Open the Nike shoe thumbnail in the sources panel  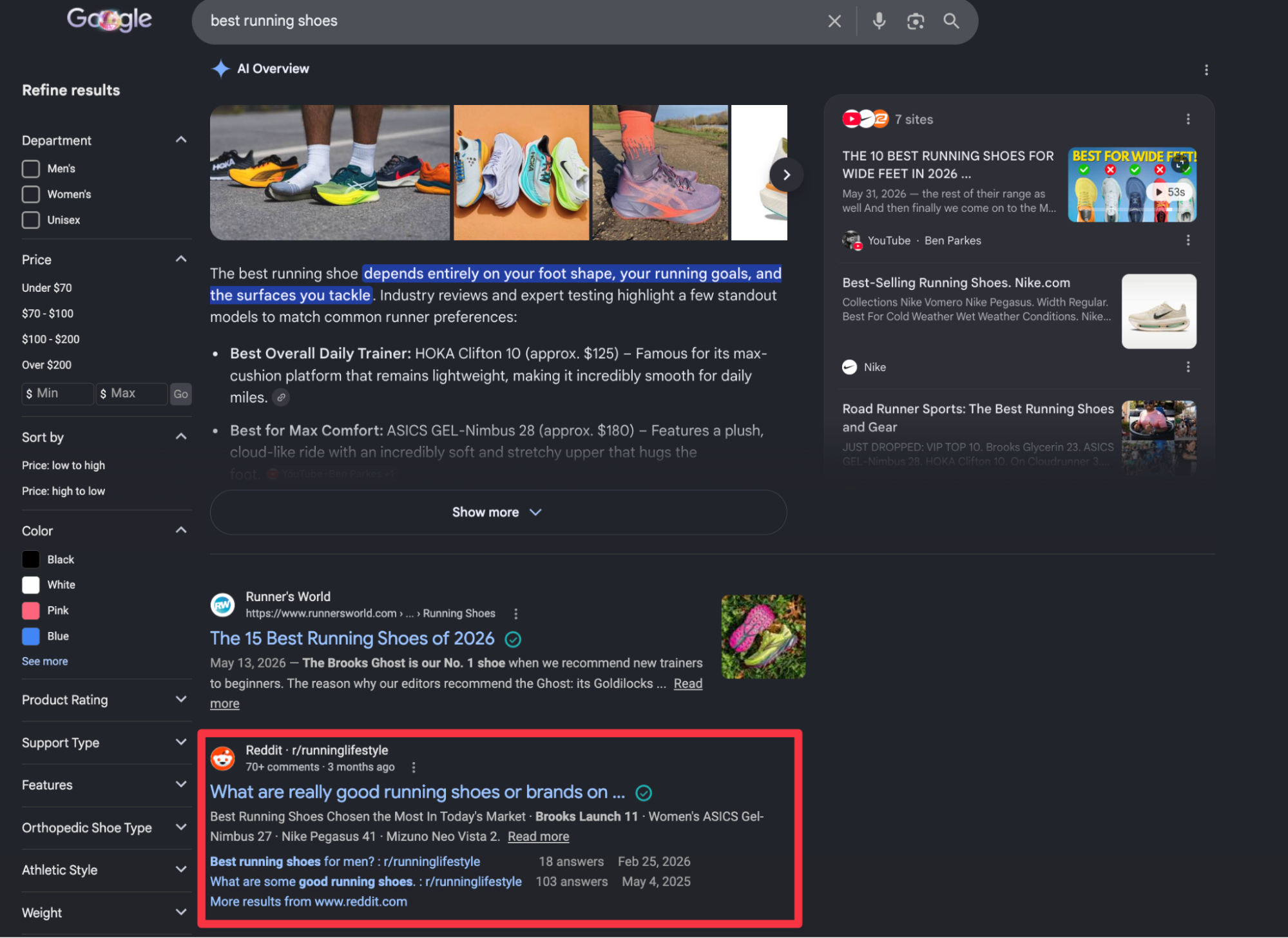tap(1159, 312)
